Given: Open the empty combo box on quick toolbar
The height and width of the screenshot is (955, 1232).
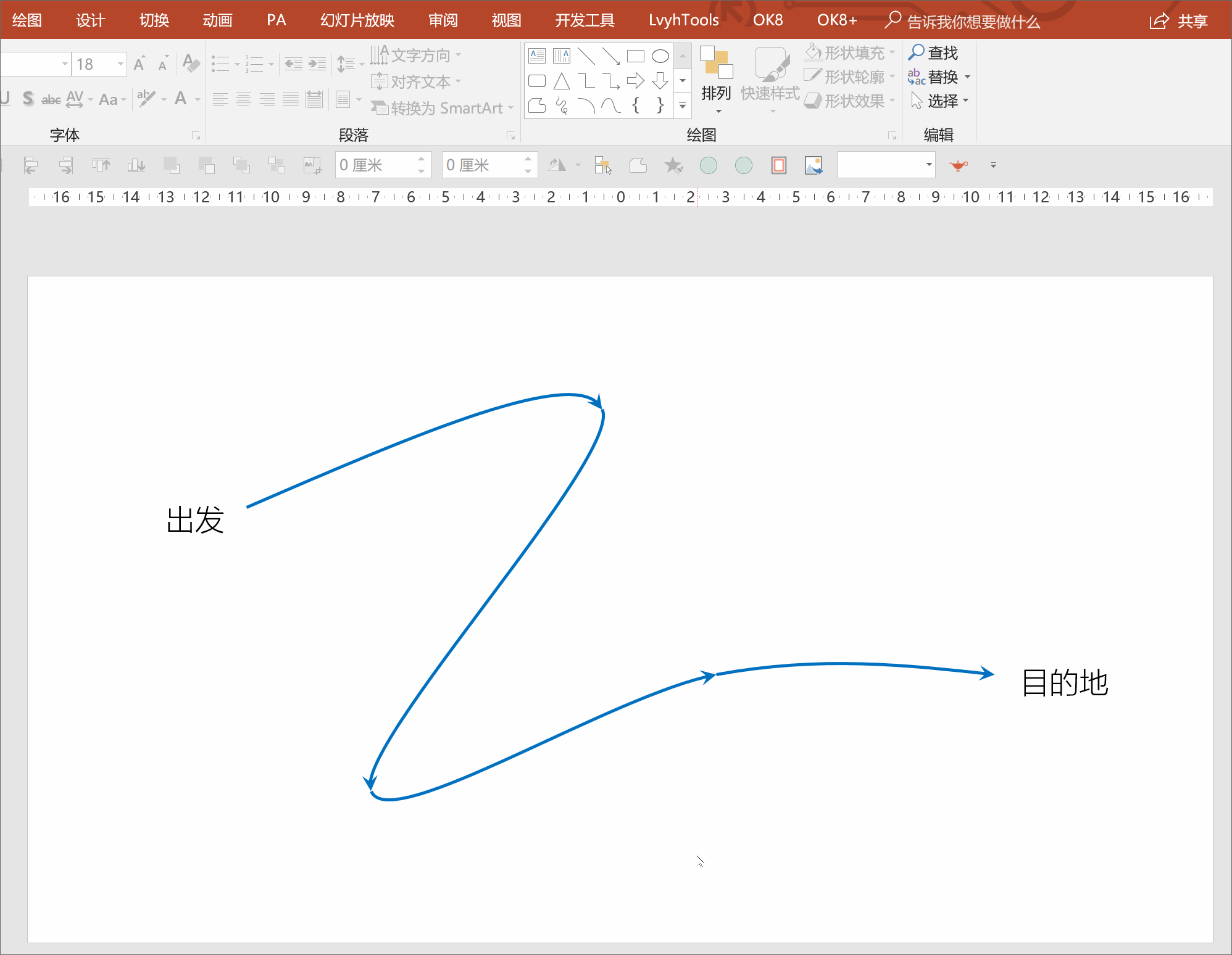Looking at the screenshot, I should click(x=928, y=165).
